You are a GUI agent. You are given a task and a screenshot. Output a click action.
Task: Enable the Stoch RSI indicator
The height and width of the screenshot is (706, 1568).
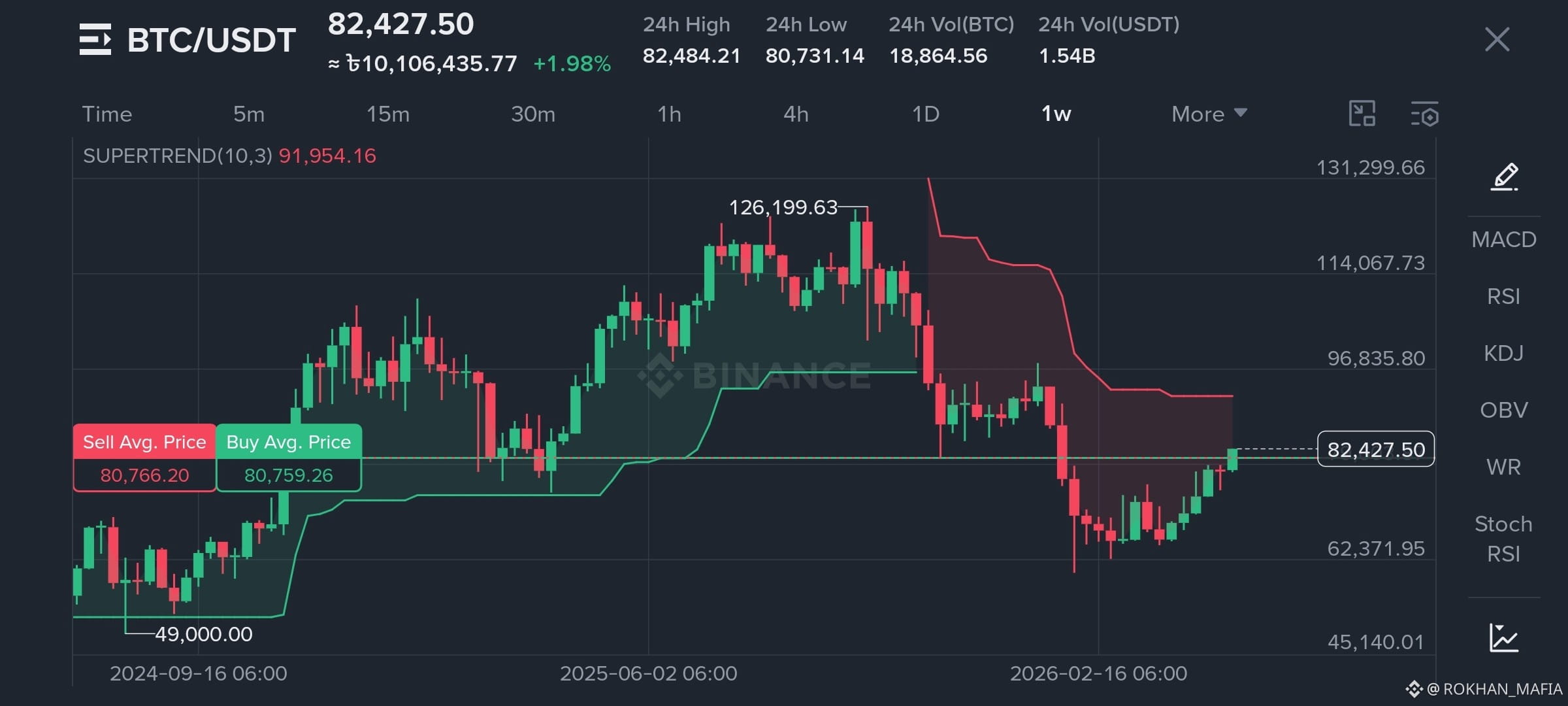(1504, 539)
